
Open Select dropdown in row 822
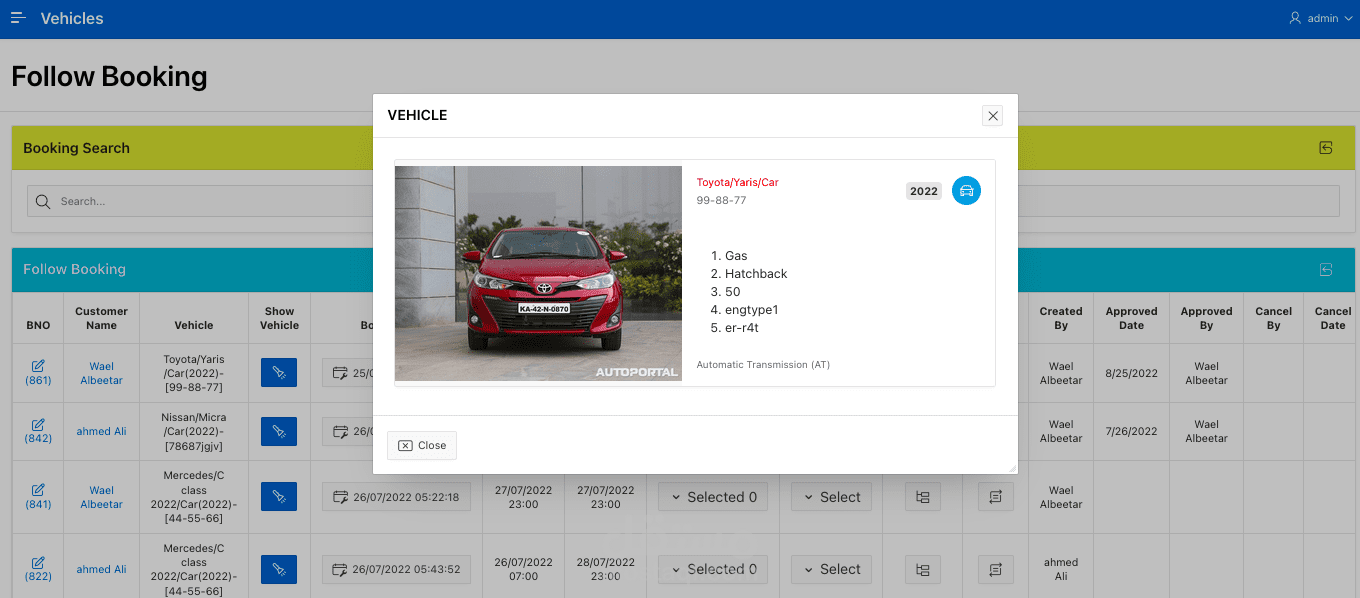[831, 569]
